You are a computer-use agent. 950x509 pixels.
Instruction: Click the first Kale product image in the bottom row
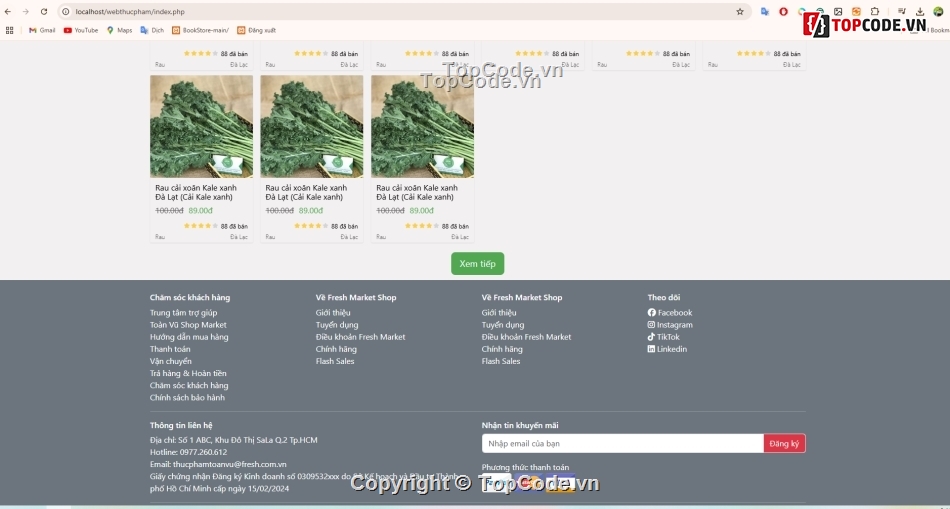coord(201,127)
